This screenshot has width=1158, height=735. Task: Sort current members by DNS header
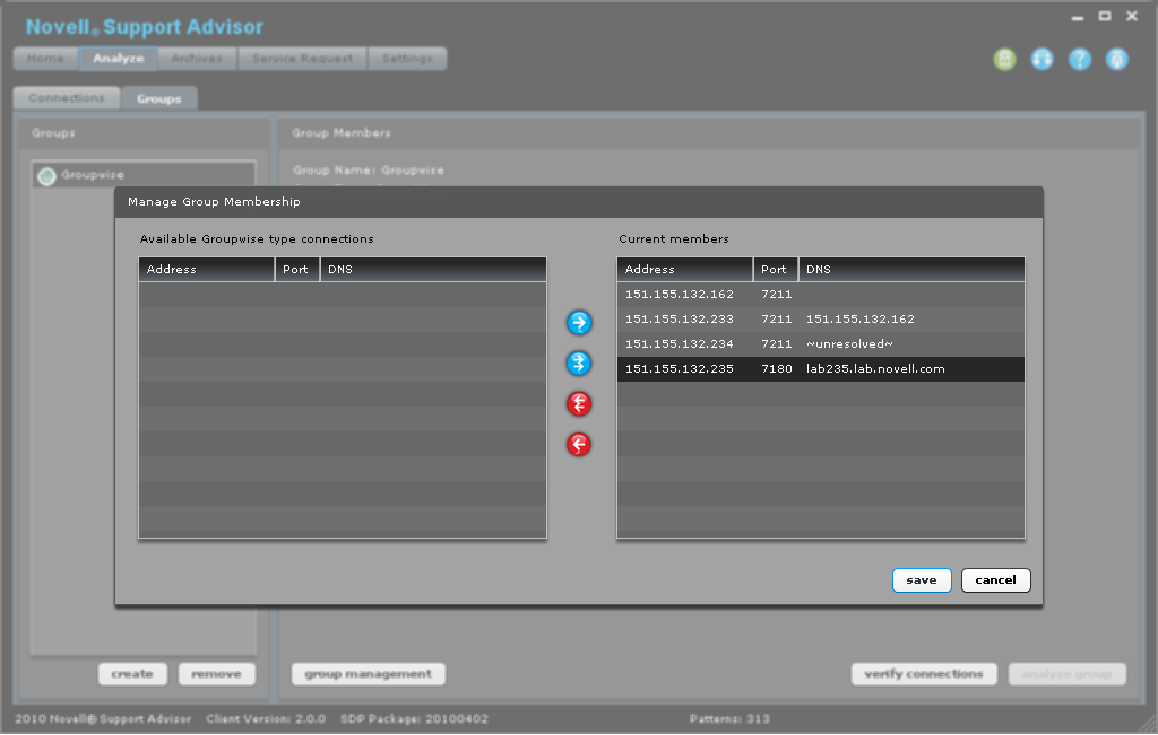tap(912, 270)
